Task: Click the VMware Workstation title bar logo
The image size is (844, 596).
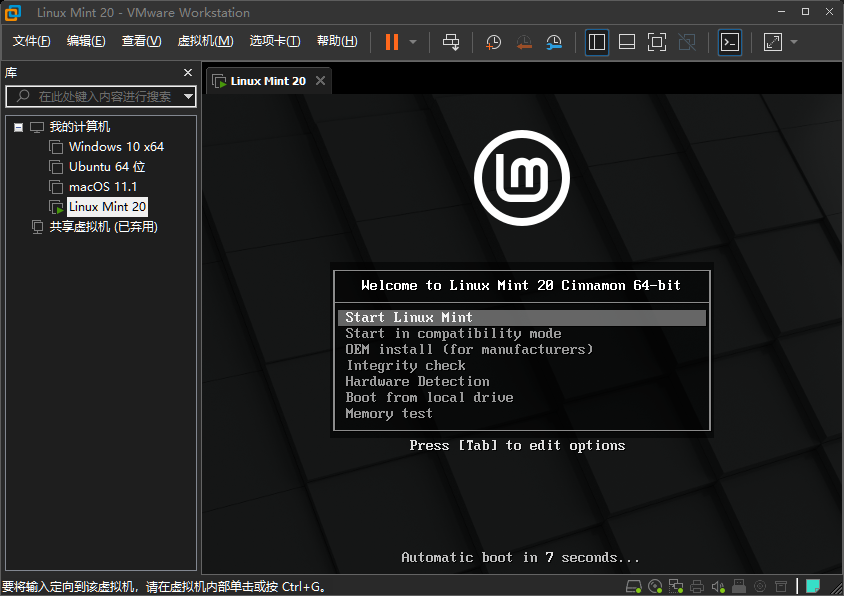Action: (x=13, y=13)
